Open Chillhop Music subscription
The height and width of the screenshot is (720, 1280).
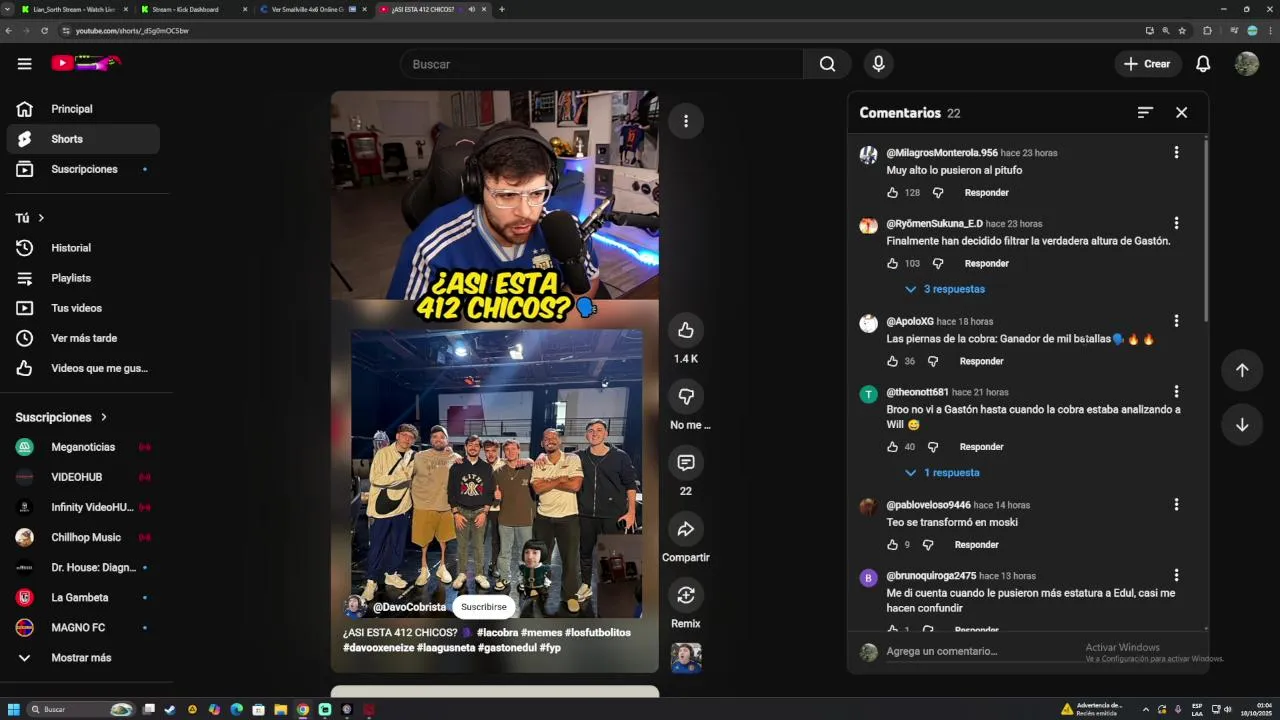pyautogui.click(x=82, y=537)
